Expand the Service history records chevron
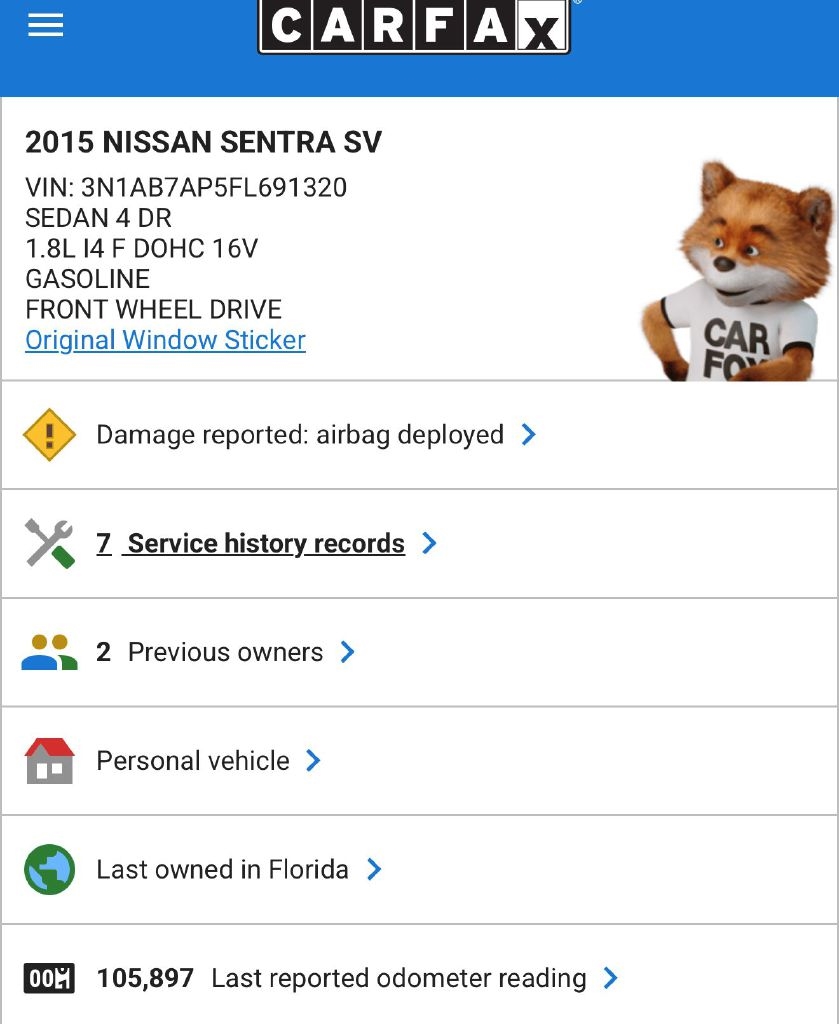Viewport: 839px width, 1024px height. (x=430, y=544)
